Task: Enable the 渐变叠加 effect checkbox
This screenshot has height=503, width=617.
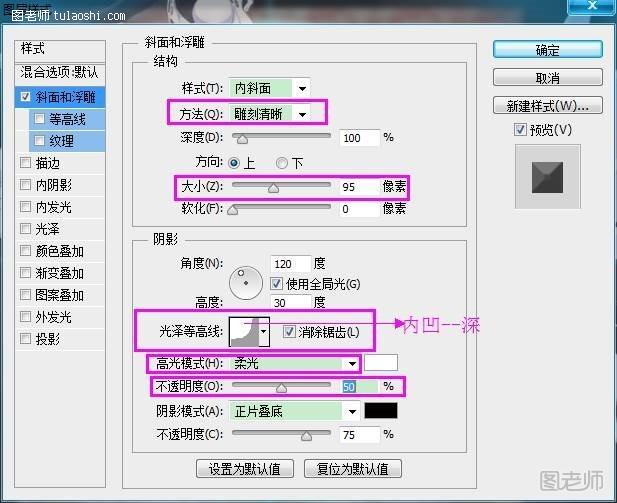Action: pyautogui.click(x=26, y=272)
